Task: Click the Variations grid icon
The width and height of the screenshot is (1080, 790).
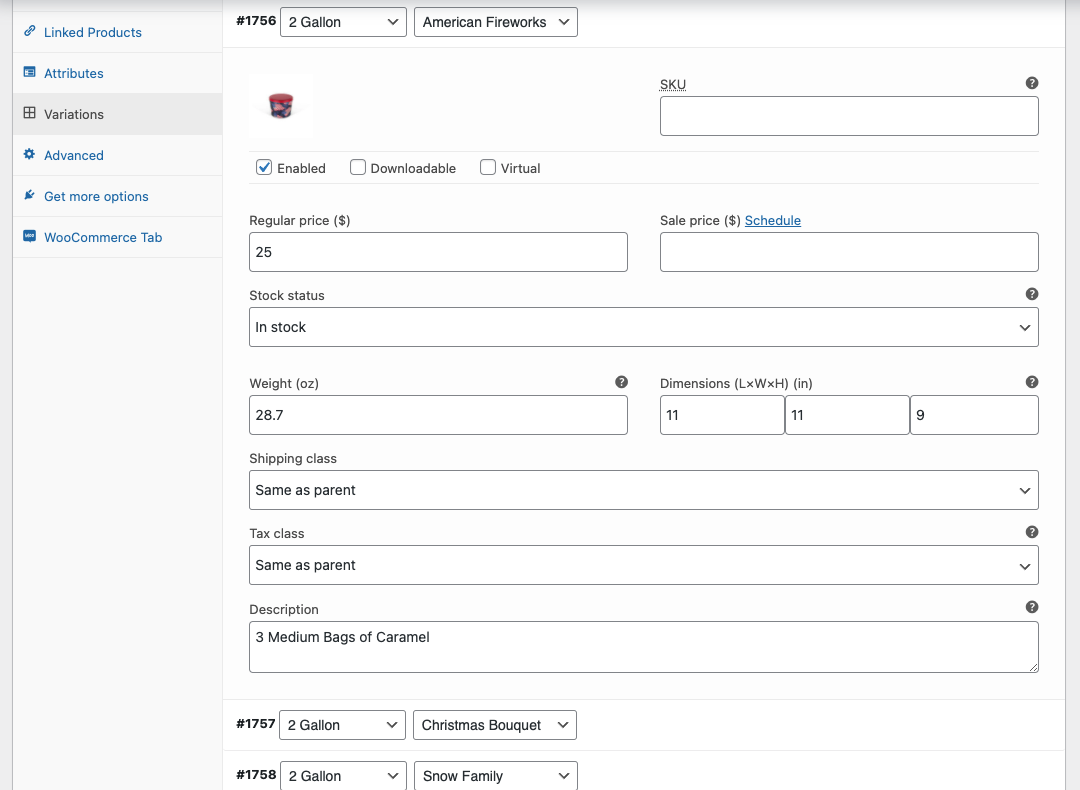Action: click(30, 113)
